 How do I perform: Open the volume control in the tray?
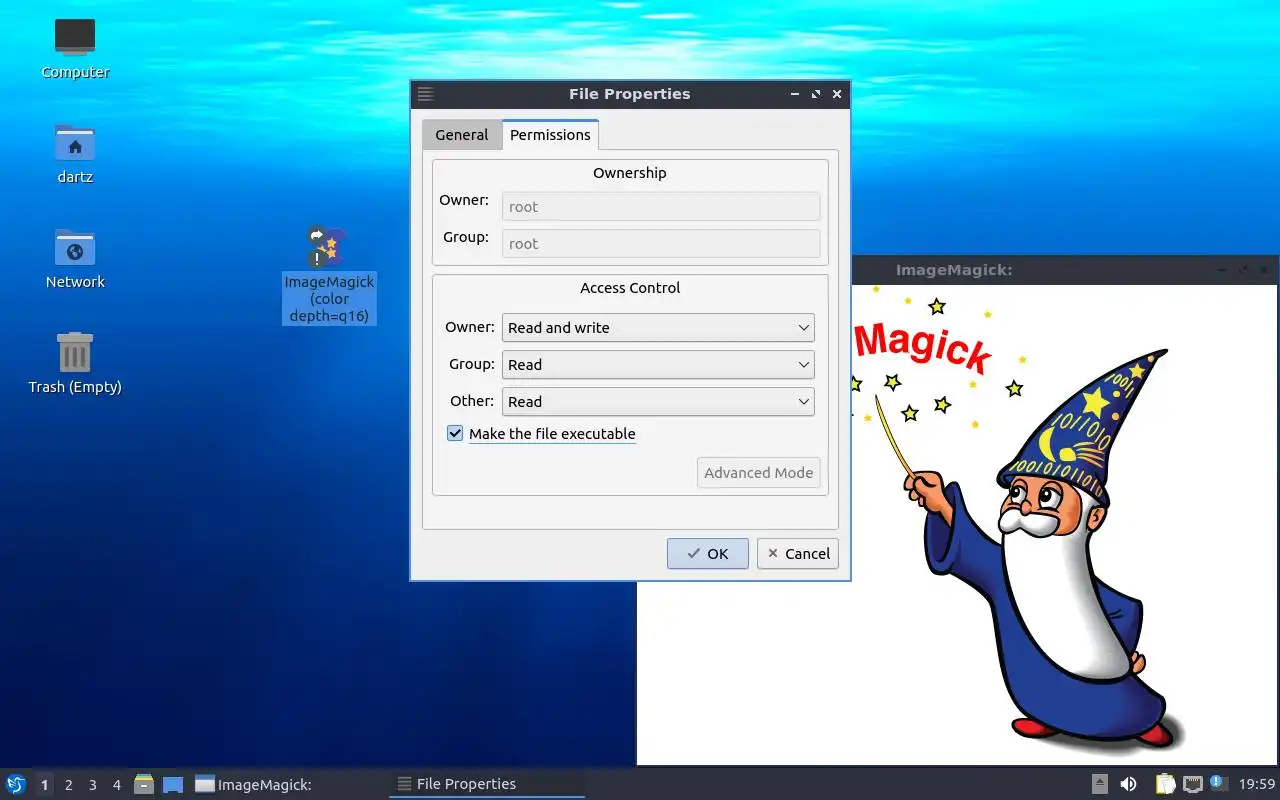(x=1129, y=784)
